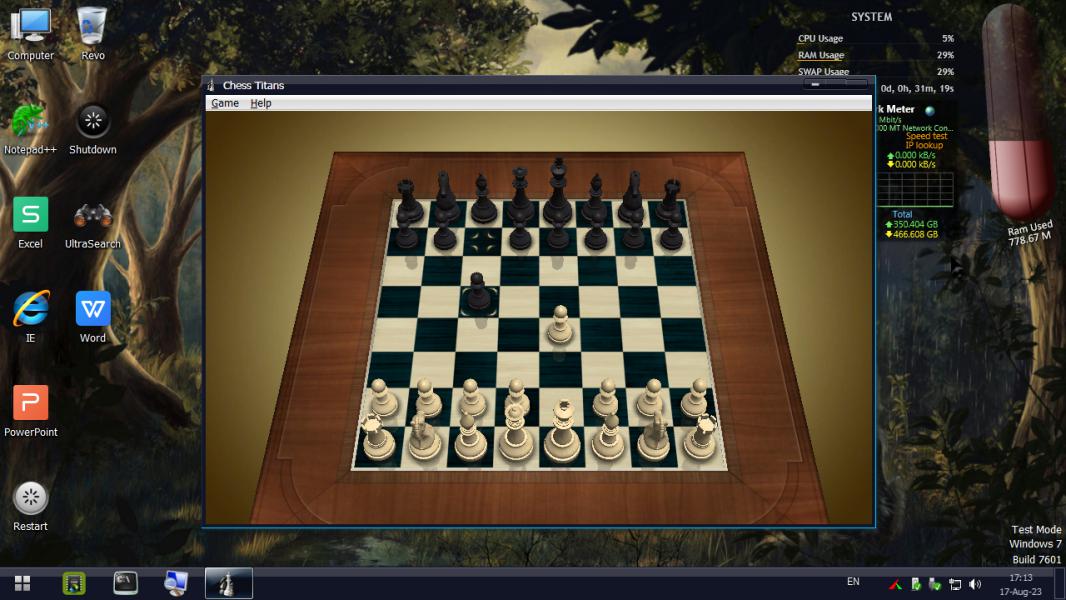Select the white pawn on a2
Viewport: 1066px width, 600px height.
[382, 398]
